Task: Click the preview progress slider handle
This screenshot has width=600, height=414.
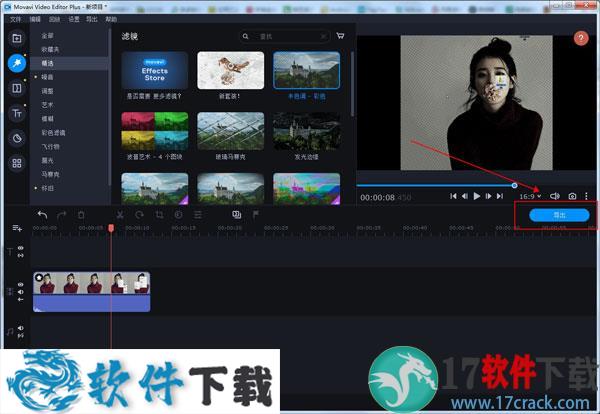Action: tap(515, 186)
